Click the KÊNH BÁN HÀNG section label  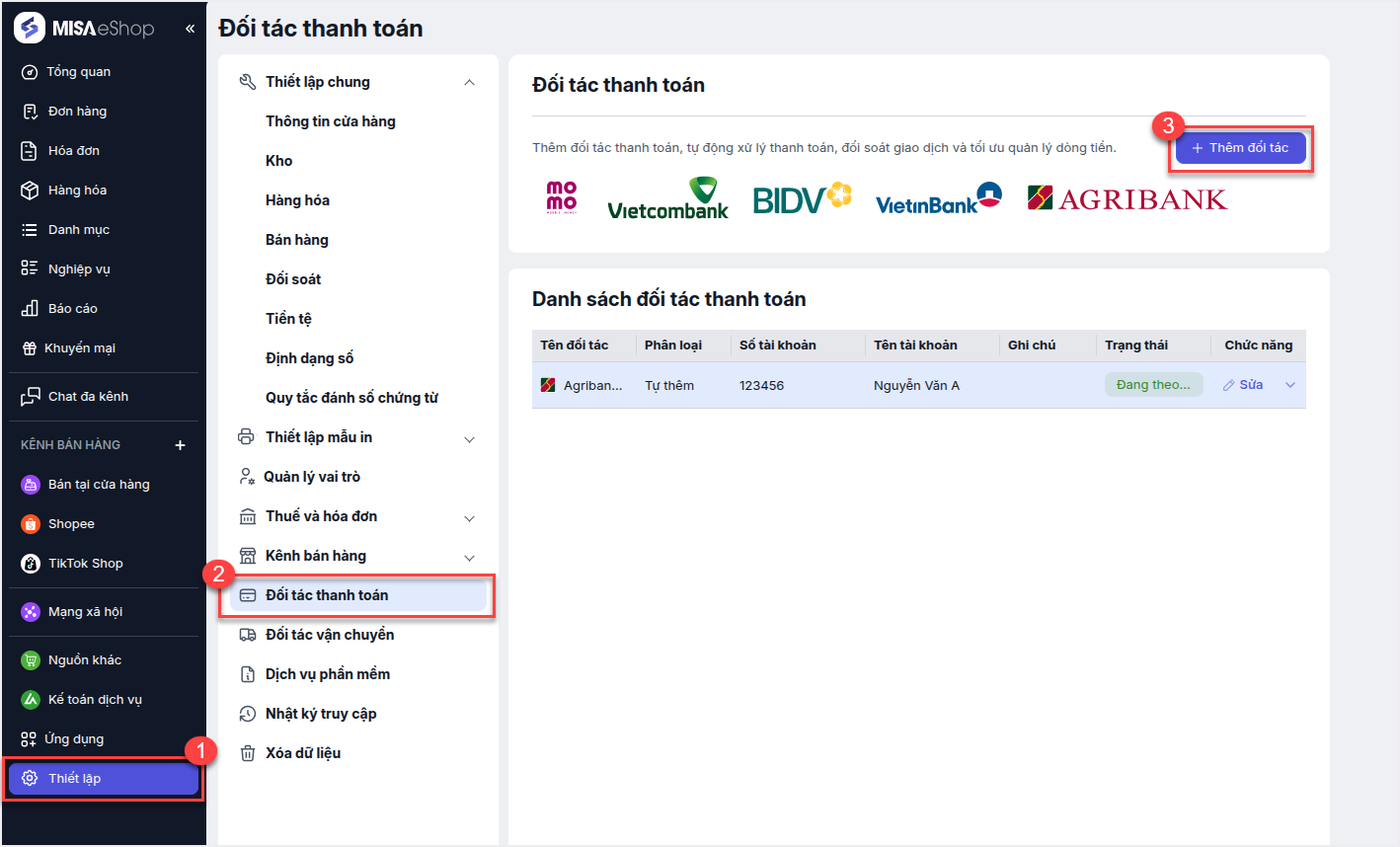[x=71, y=445]
